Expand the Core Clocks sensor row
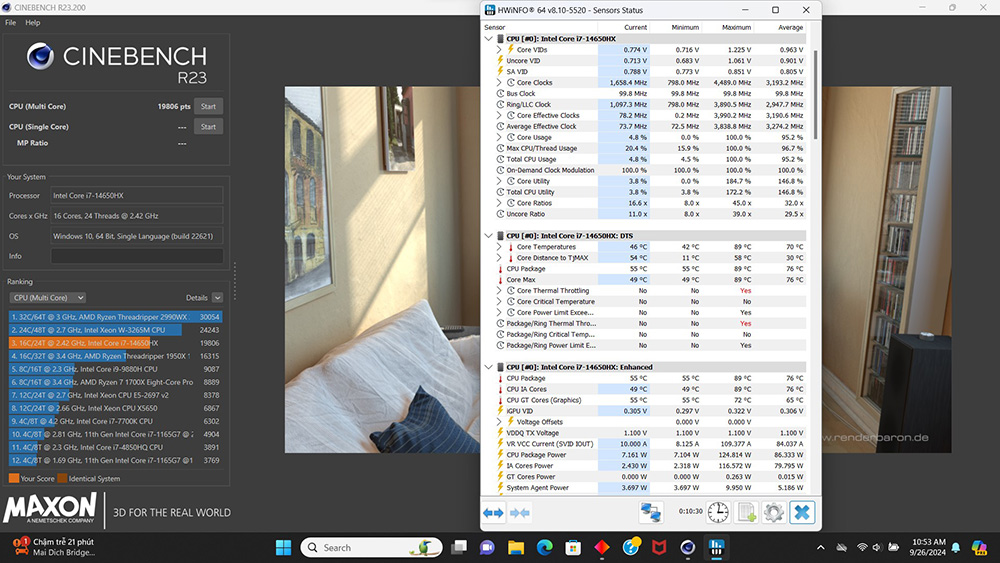Viewport: 1000px width, 563px height. coord(499,82)
